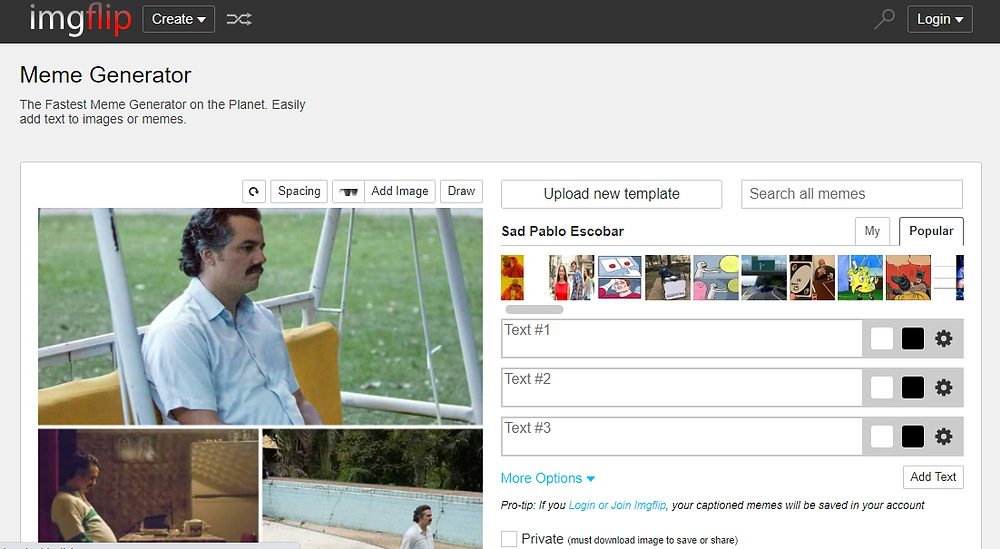Select the Batman Slapping Robin template thumbnail

click(908, 277)
